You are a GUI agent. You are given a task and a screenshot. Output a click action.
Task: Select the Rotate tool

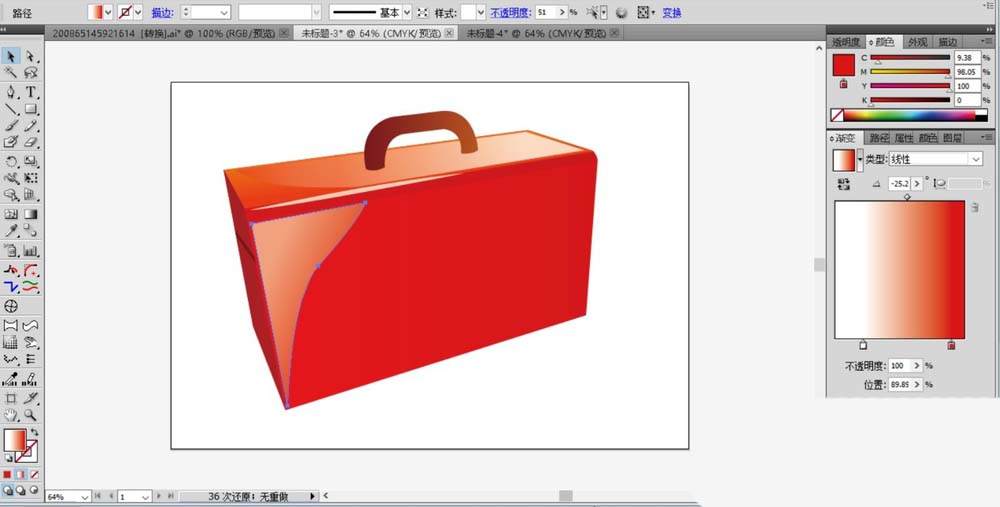point(11,161)
